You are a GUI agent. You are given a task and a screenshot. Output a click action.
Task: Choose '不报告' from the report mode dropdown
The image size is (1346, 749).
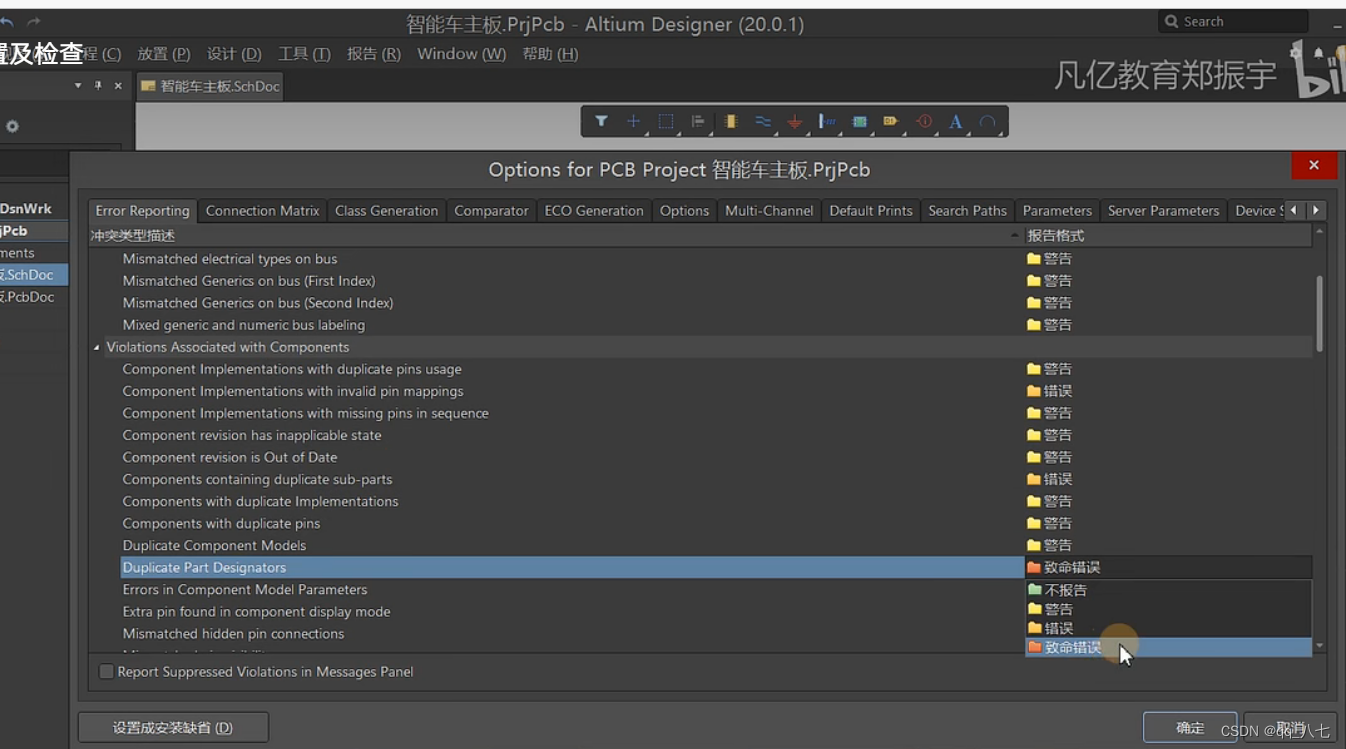(1065, 590)
